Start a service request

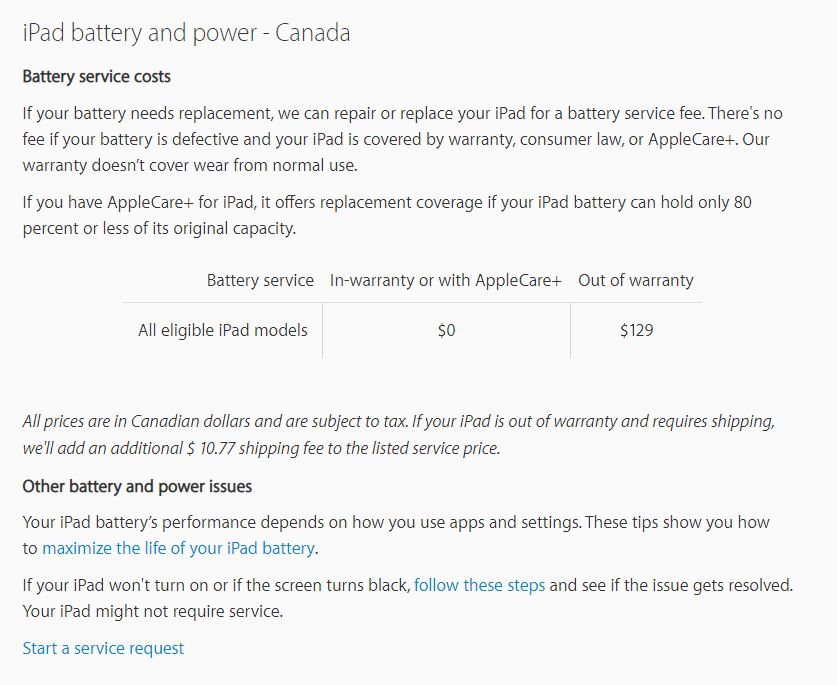pos(103,648)
